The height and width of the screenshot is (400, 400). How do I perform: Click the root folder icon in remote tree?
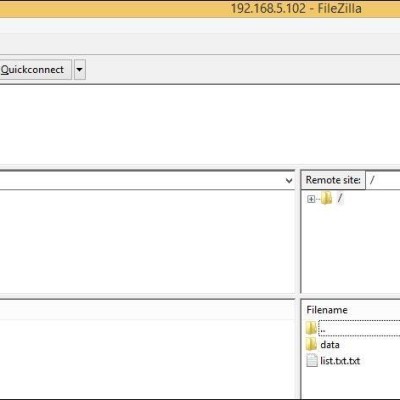pyautogui.click(x=326, y=198)
